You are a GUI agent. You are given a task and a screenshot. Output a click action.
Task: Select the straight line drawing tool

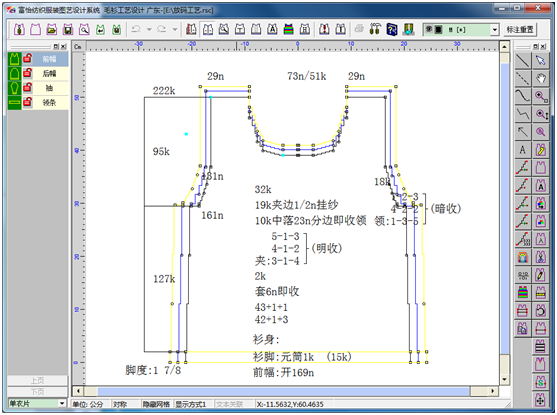523,61
